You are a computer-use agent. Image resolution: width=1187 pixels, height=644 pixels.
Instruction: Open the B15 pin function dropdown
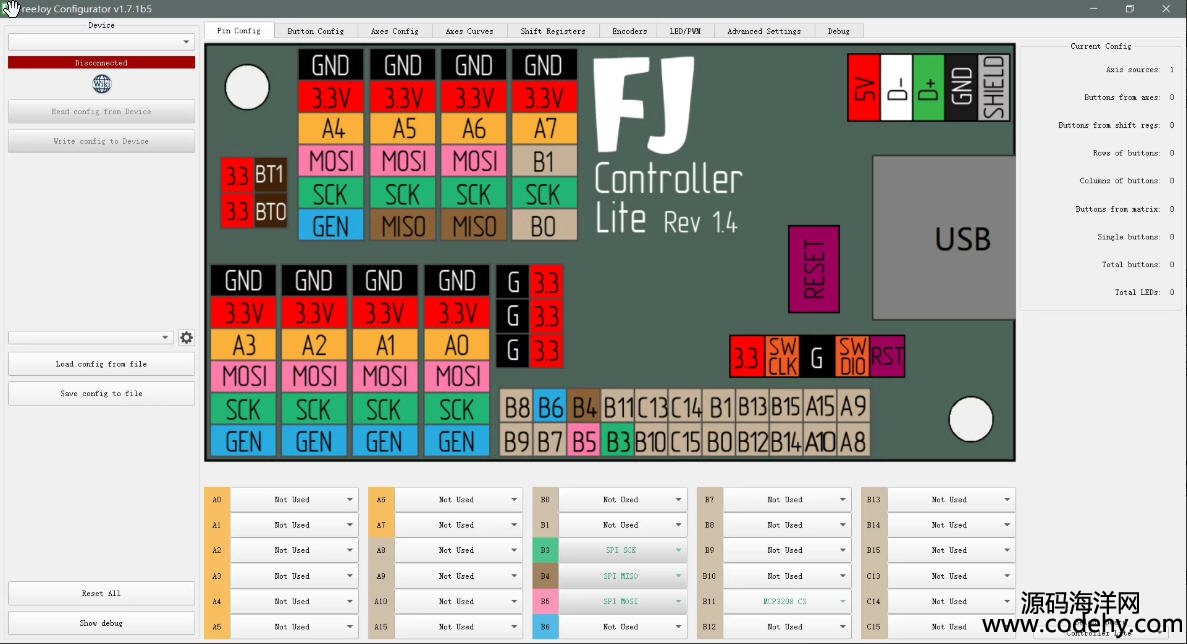pos(950,550)
